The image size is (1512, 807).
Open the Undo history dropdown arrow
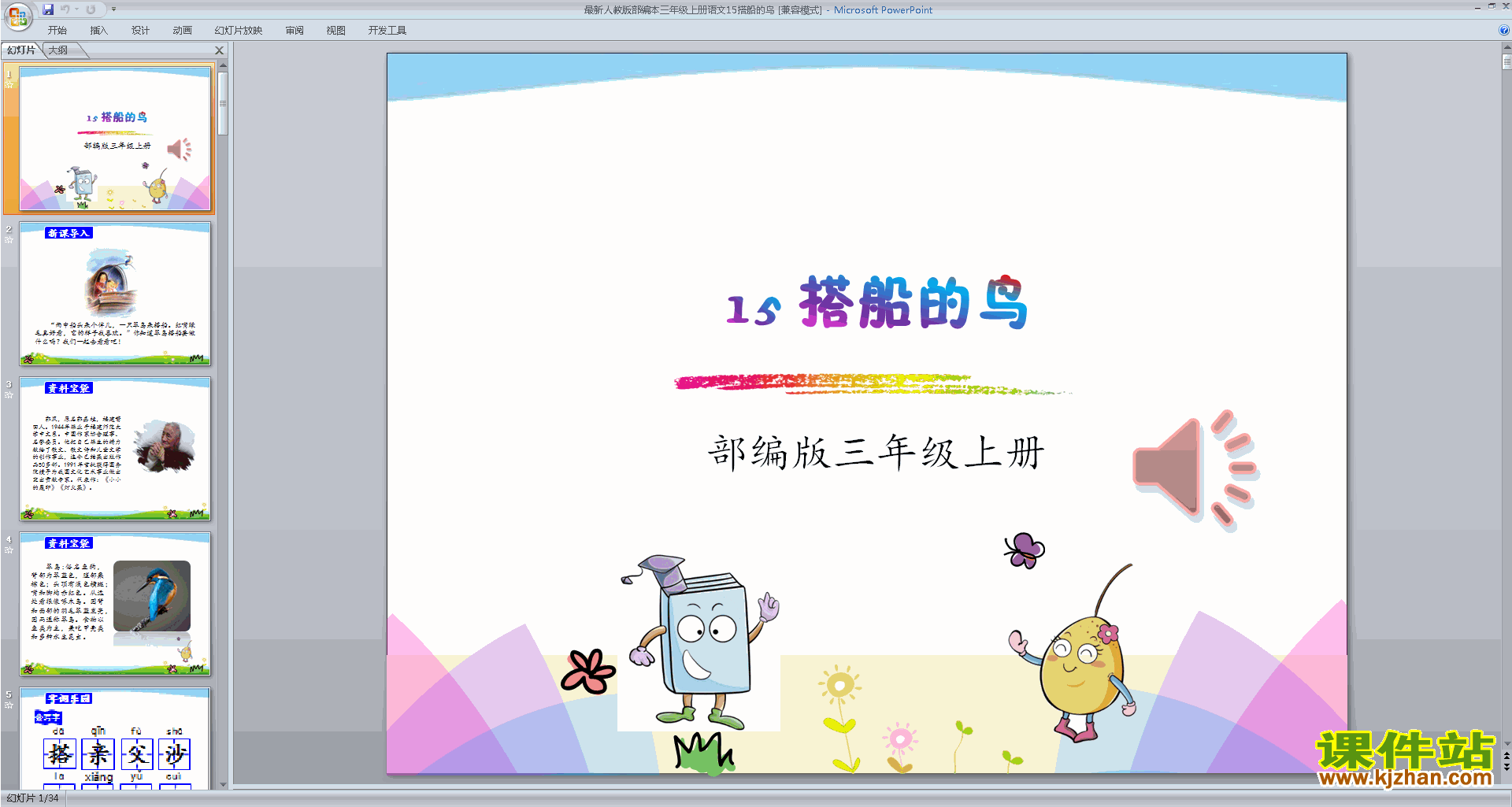pyautogui.click(x=77, y=9)
